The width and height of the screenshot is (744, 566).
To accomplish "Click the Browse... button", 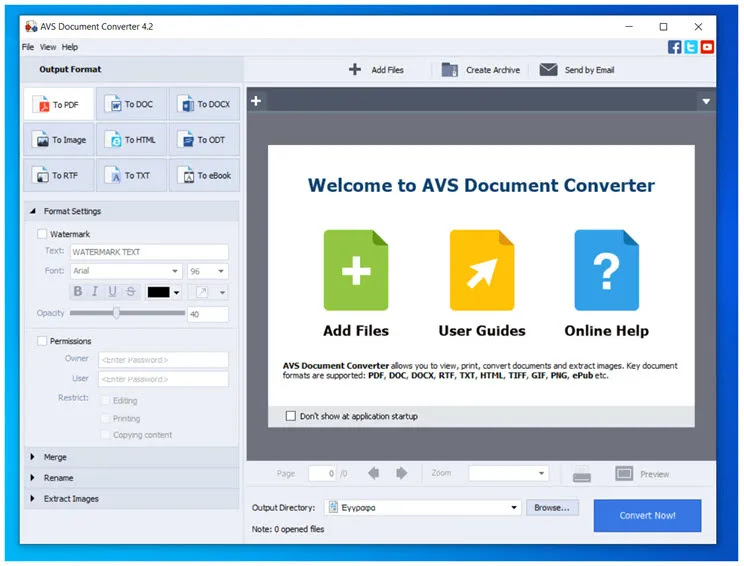I will tap(552, 508).
